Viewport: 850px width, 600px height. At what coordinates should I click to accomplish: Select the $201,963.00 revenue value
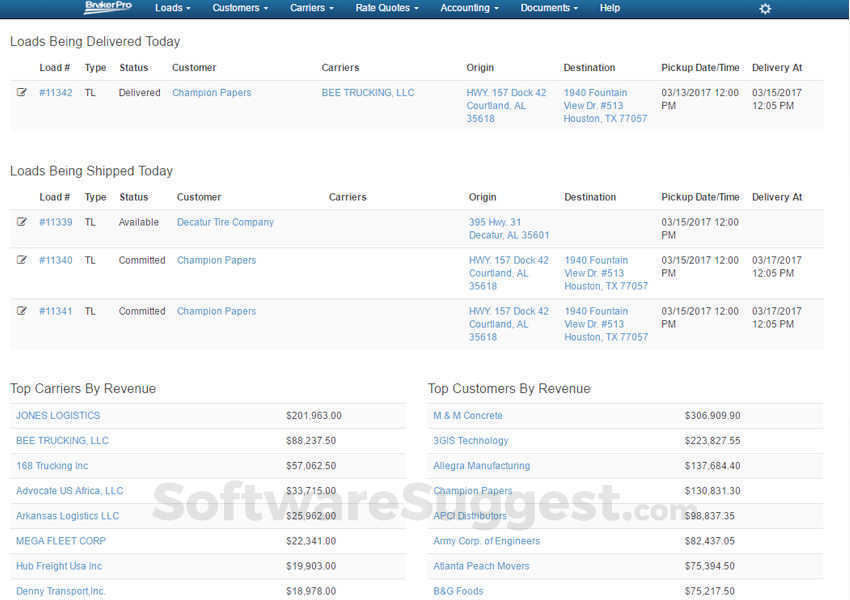314,416
